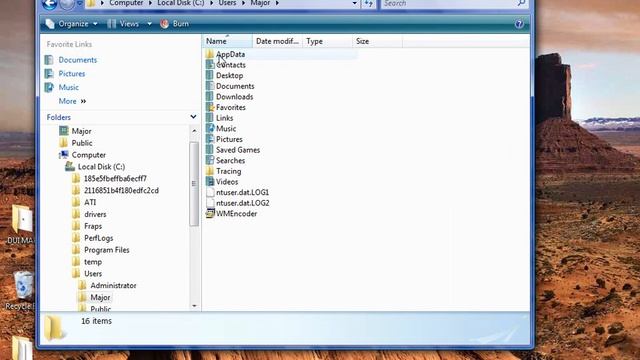640x360 pixels.
Task: Click the Burn toolbar button
Action: (175, 24)
